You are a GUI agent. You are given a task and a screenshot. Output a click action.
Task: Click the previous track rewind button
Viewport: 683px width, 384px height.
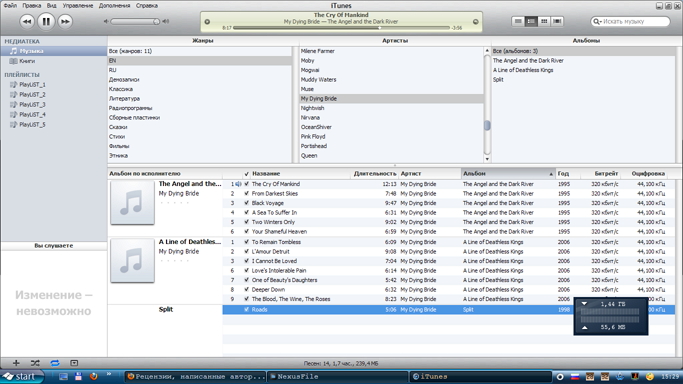point(27,21)
